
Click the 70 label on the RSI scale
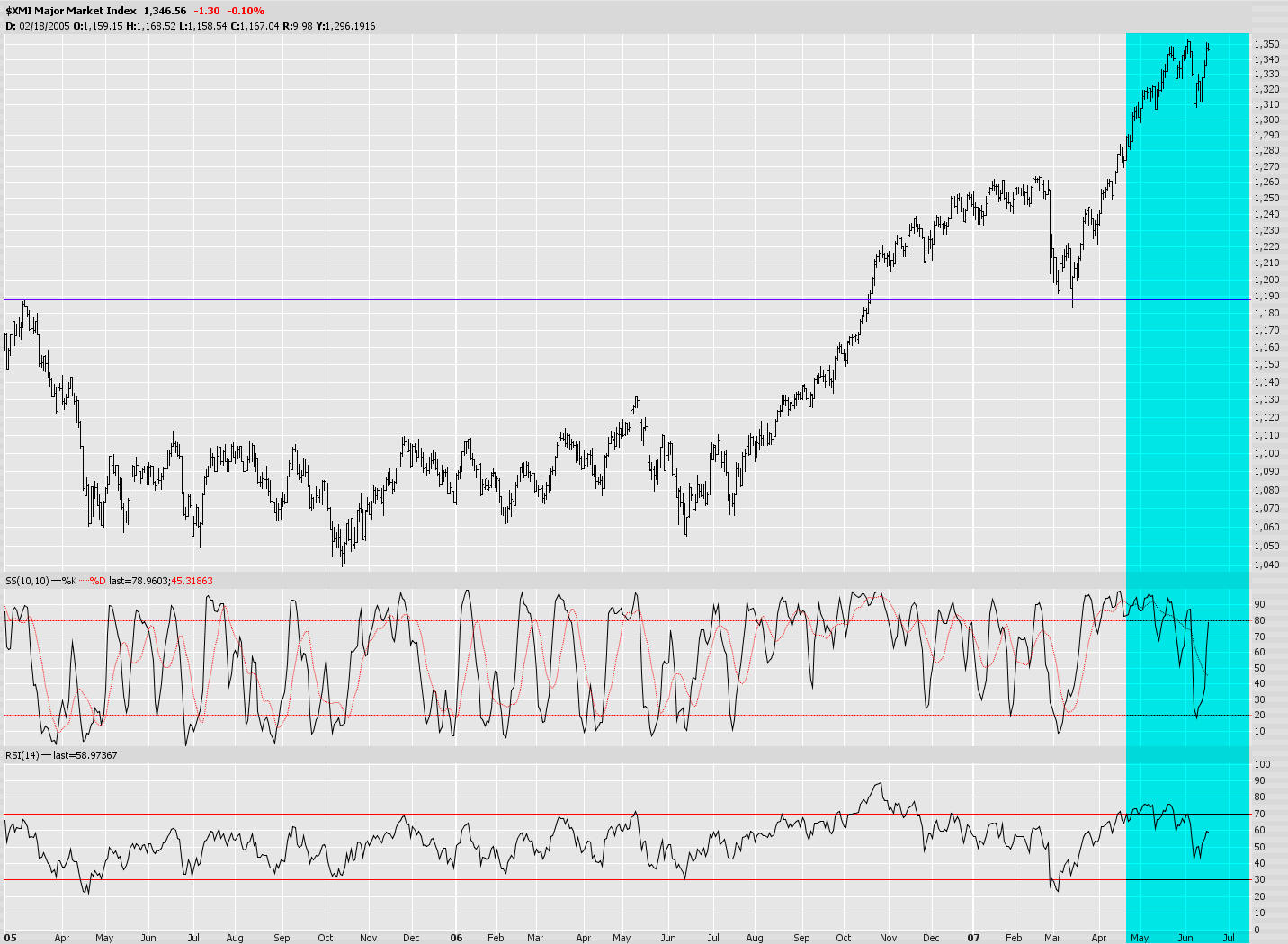pos(1259,814)
